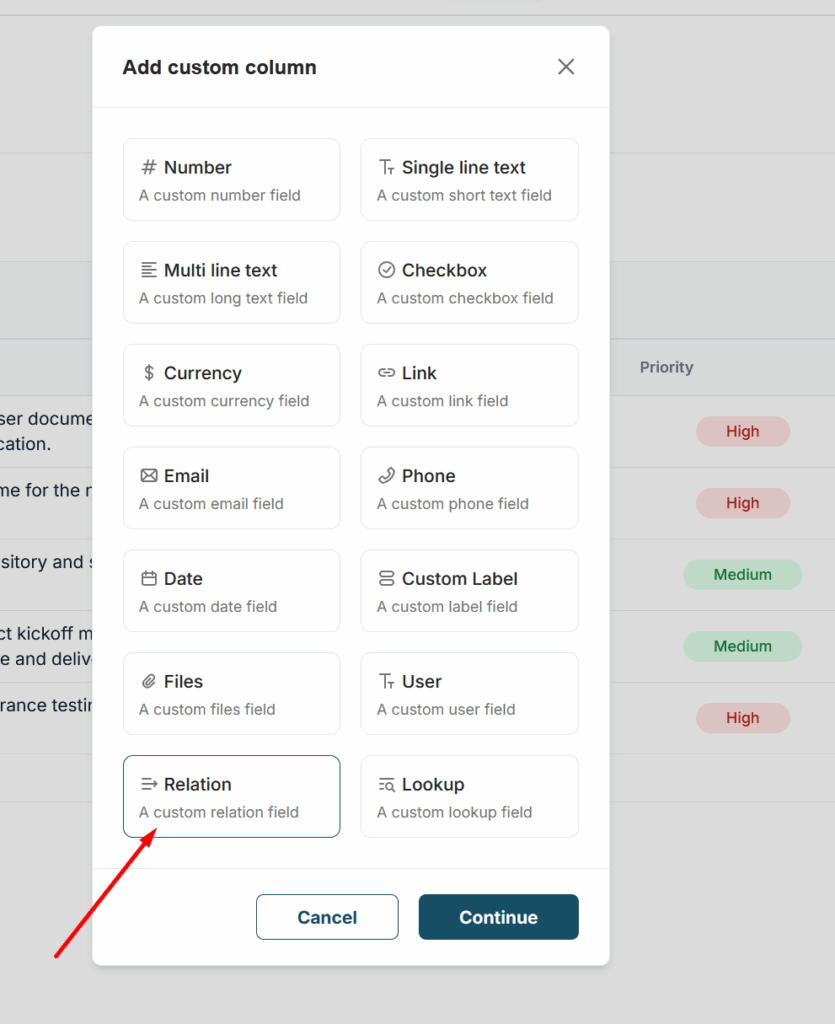Click the green Medium priority badge
This screenshot has width=835, height=1024.
pos(742,575)
